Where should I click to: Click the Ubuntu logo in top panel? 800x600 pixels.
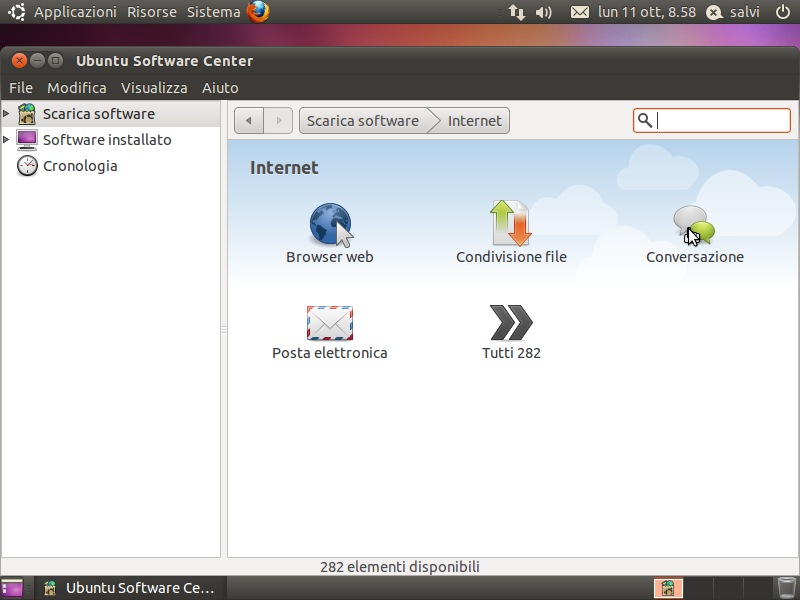coord(17,12)
